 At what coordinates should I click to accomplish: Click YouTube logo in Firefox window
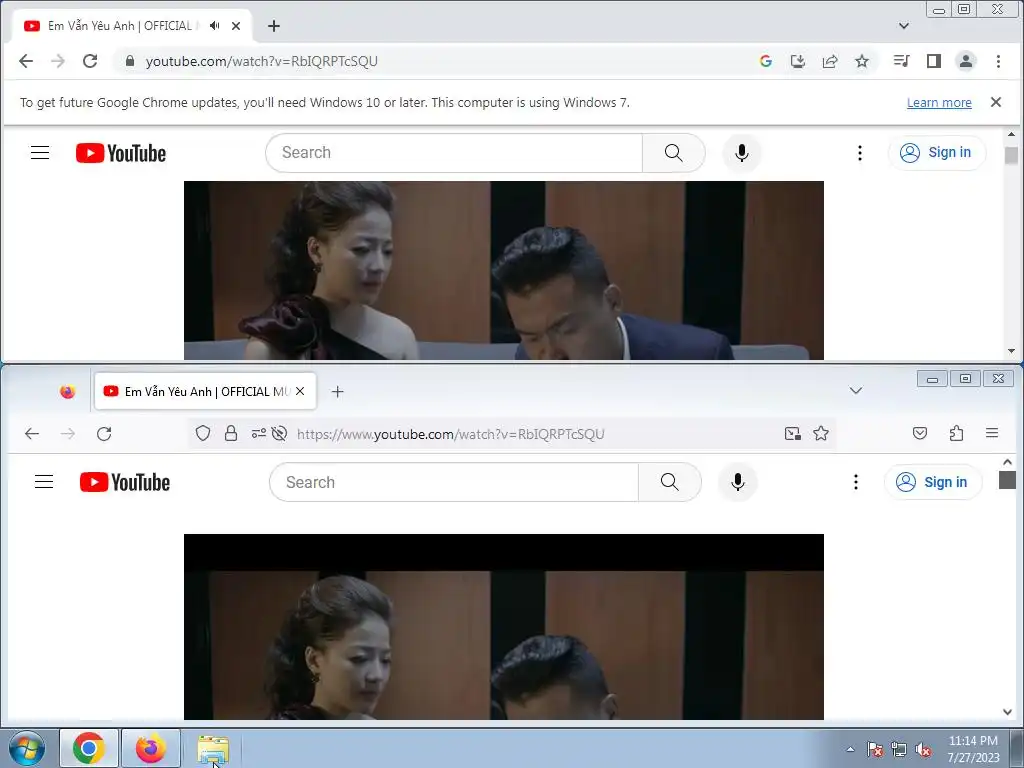click(x=125, y=482)
